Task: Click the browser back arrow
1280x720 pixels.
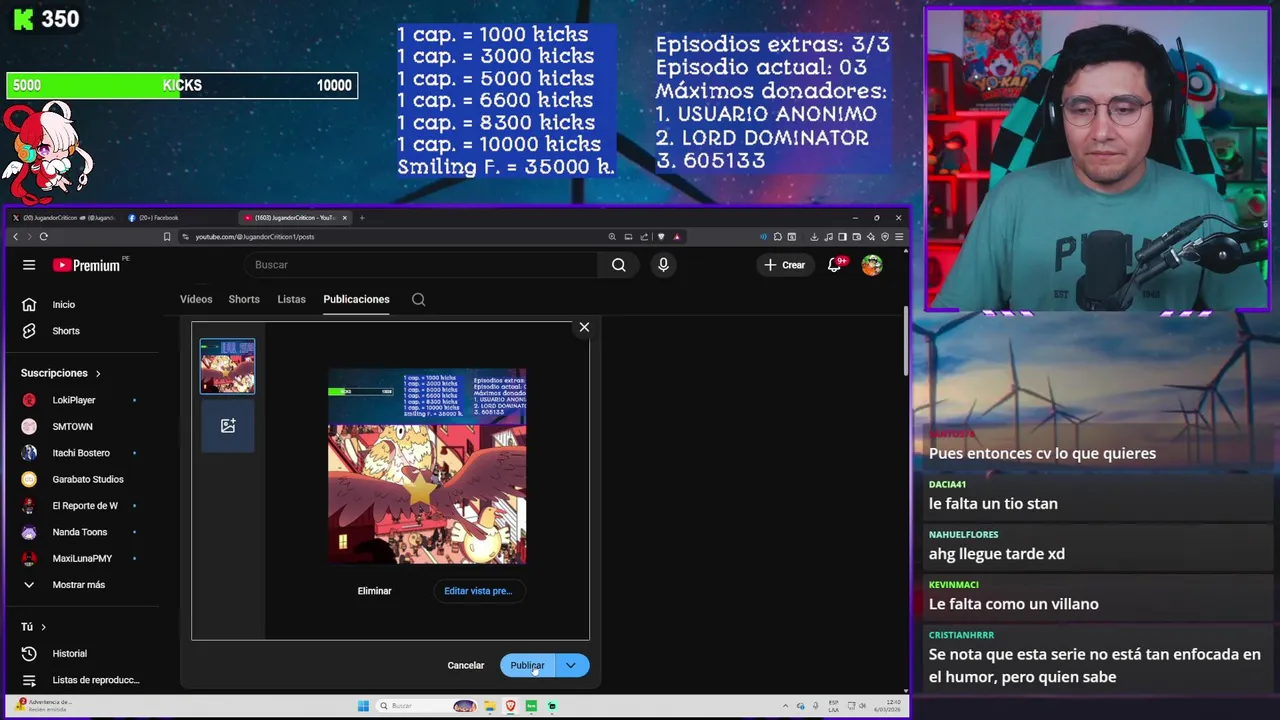Action: click(x=15, y=237)
